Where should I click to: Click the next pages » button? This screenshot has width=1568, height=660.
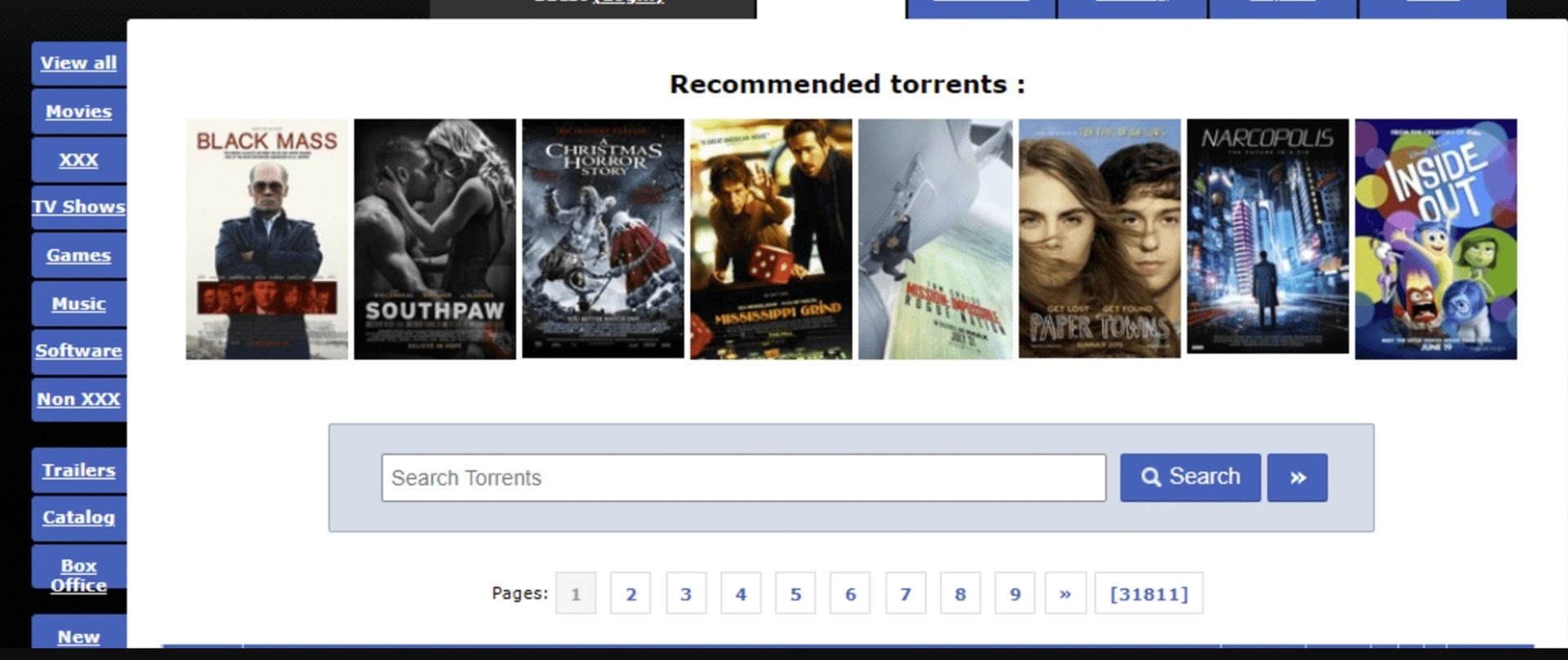point(1066,594)
